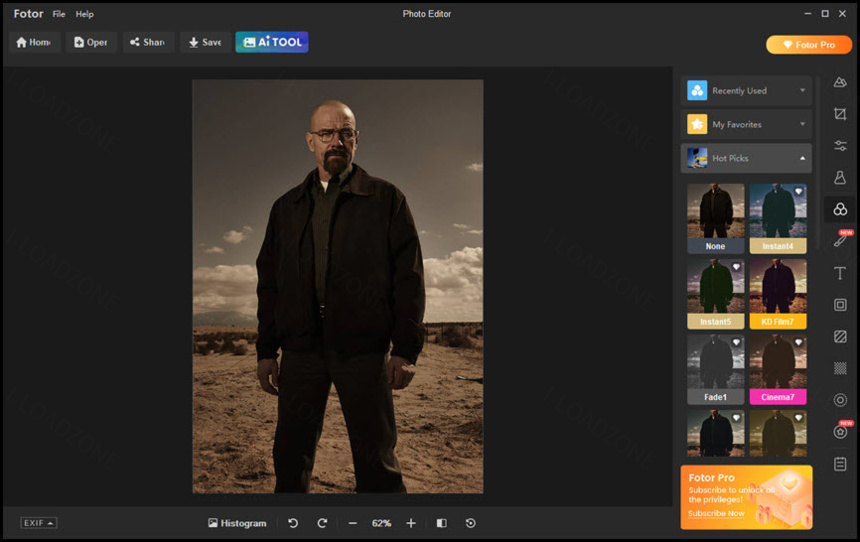
Task: Go to Home
Action: [34, 42]
